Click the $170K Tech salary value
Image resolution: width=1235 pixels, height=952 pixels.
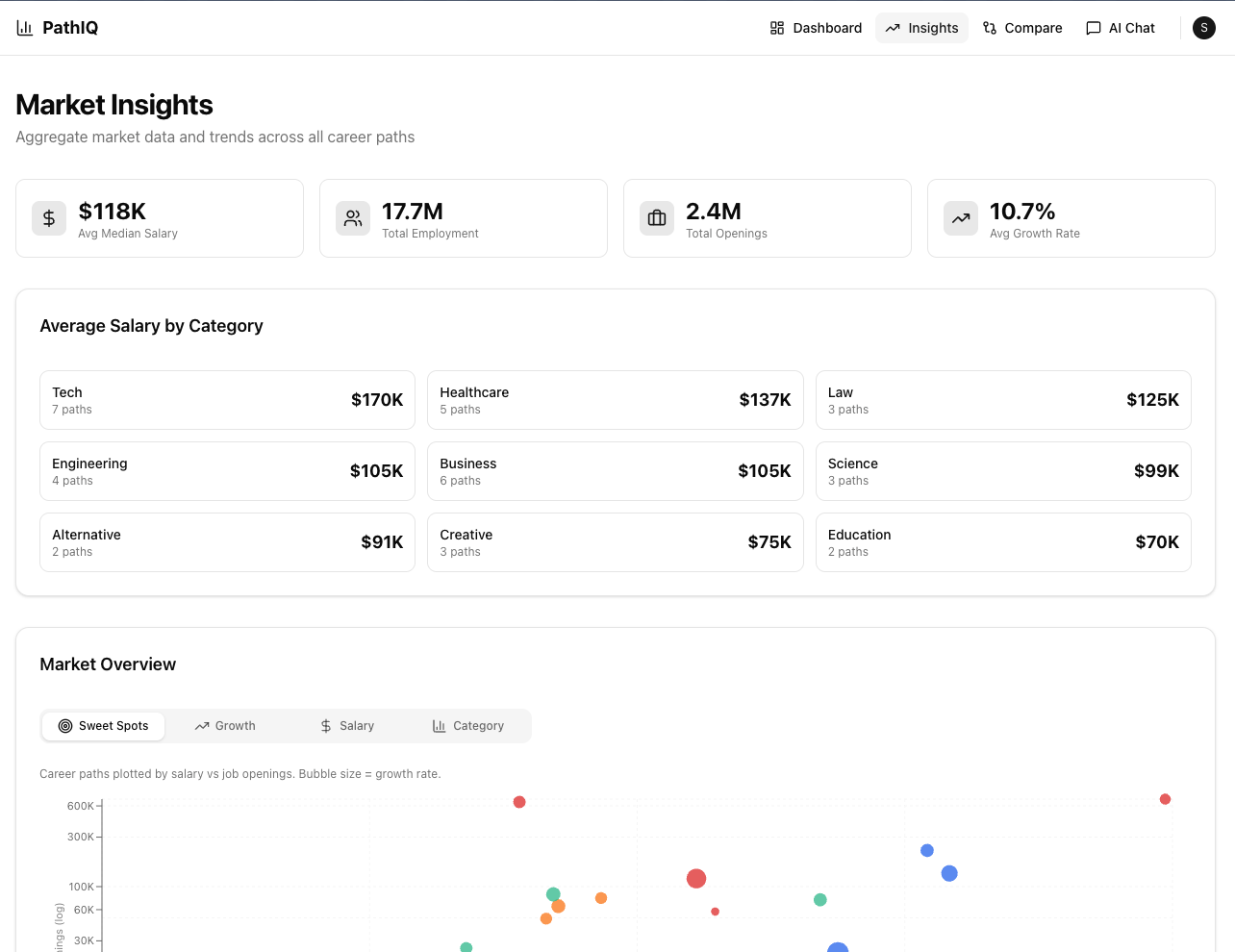tap(377, 400)
